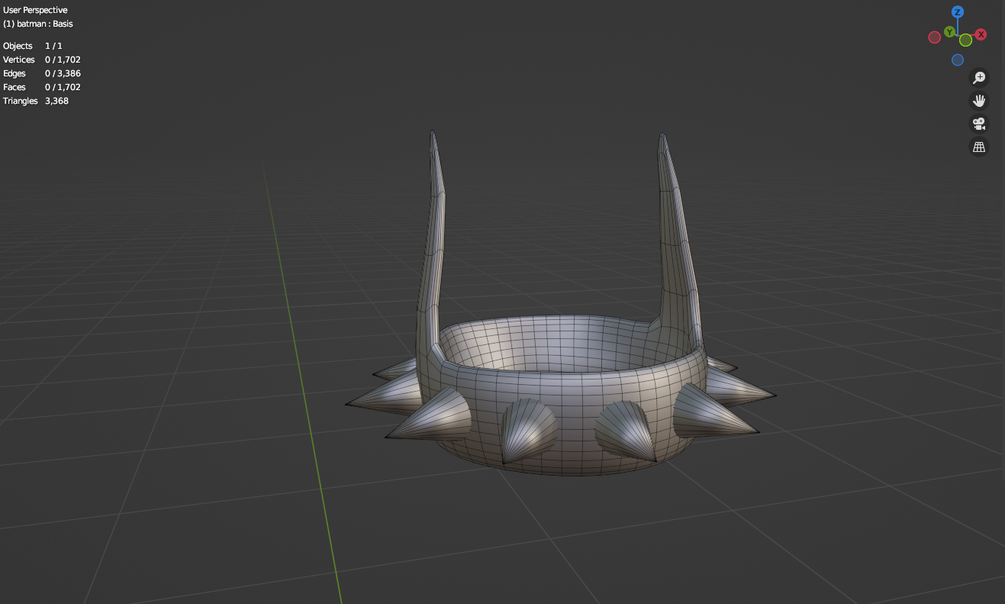Click the Triangles '3,368' statistic
The image size is (1005, 604).
click(56, 101)
